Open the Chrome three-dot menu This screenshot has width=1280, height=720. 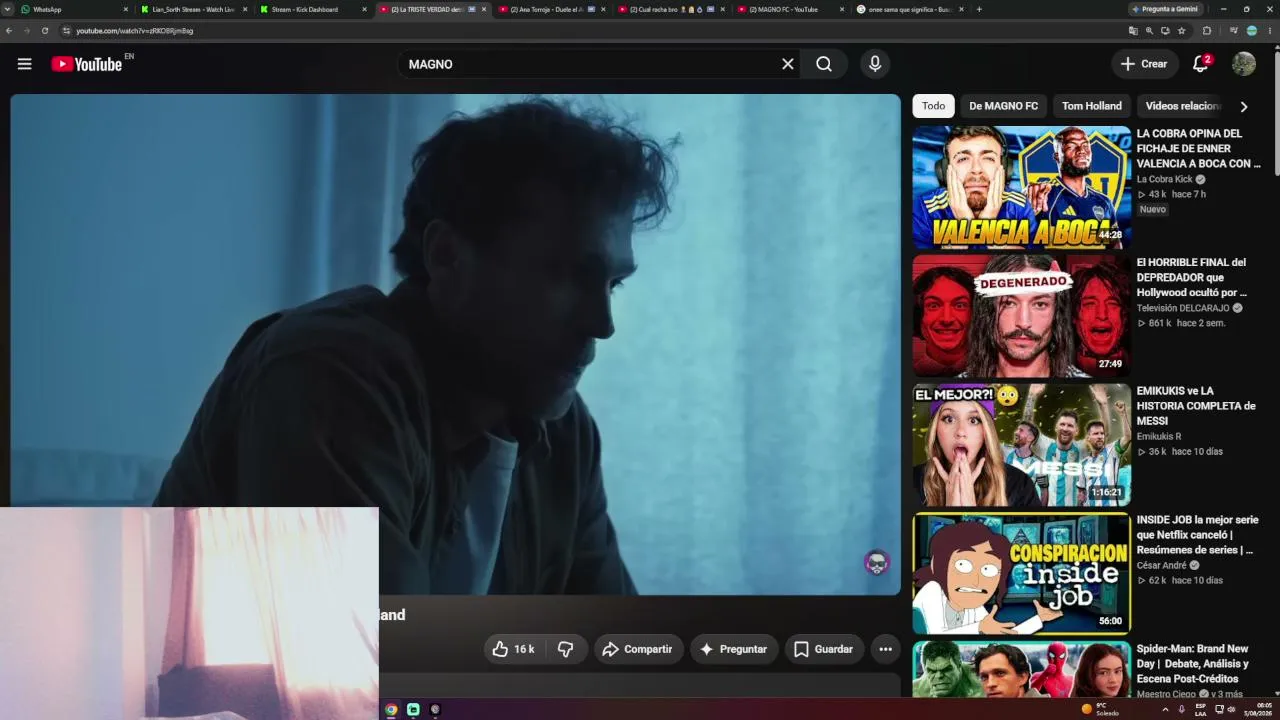click(1270, 31)
